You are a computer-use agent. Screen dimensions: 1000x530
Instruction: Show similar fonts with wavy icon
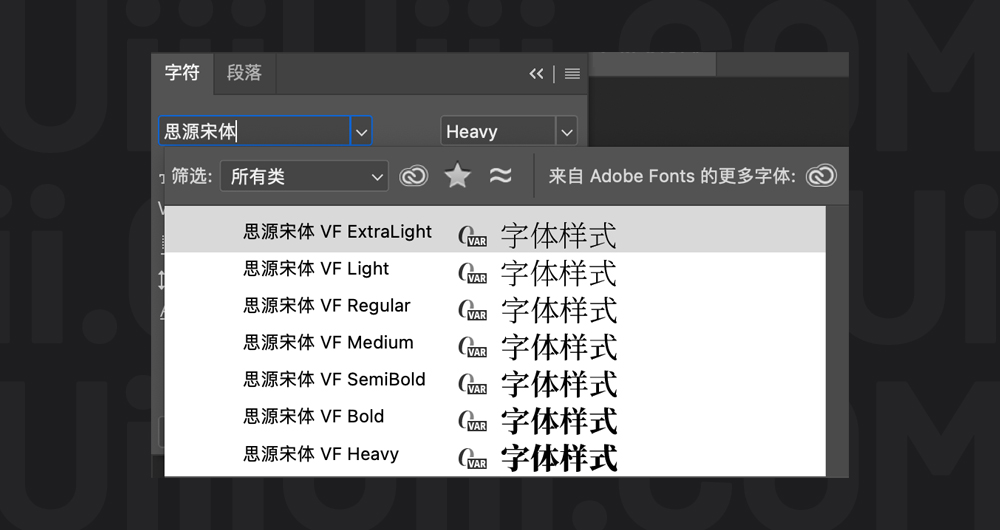point(501,175)
